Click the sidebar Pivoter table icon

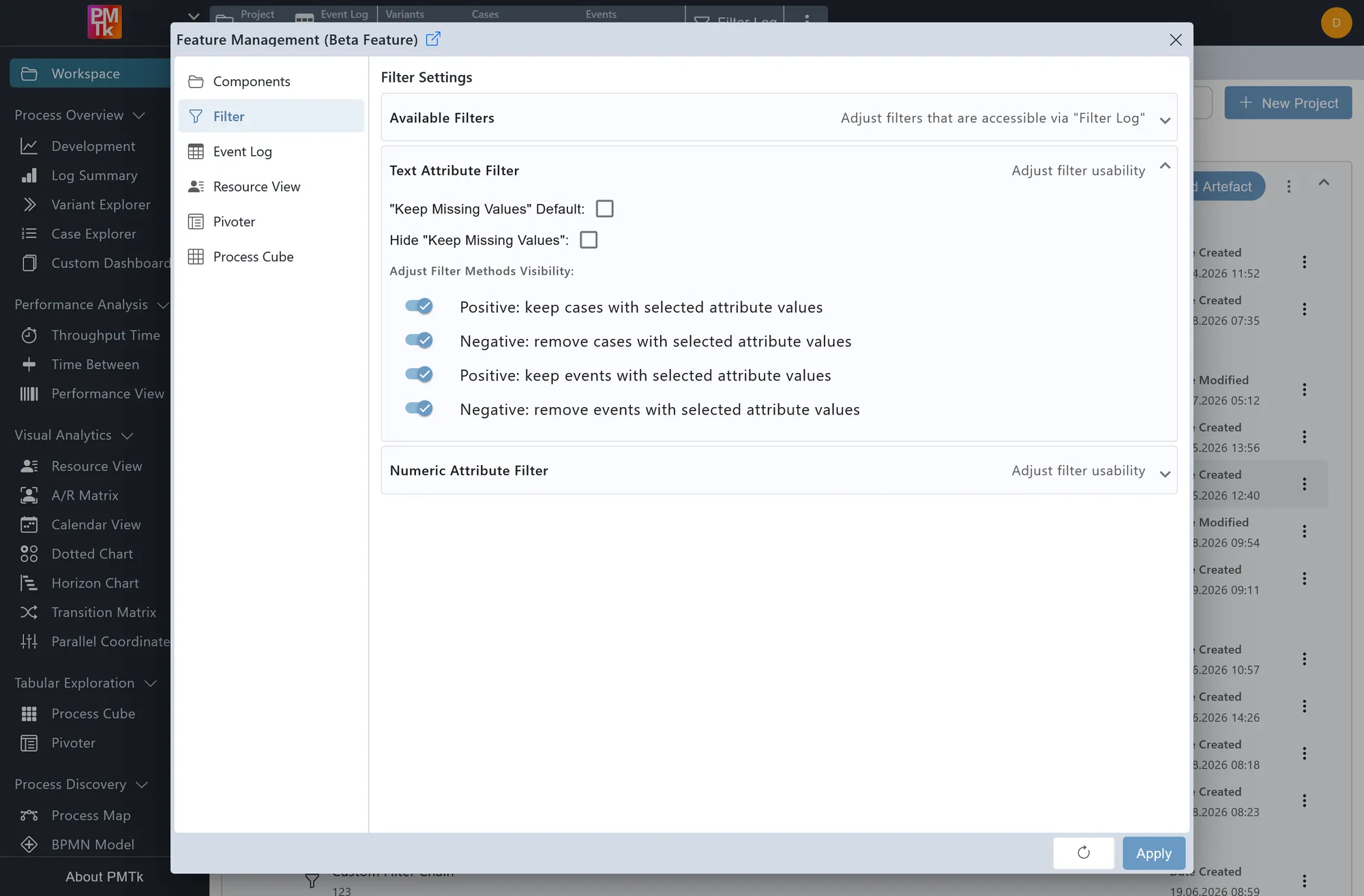click(x=29, y=743)
